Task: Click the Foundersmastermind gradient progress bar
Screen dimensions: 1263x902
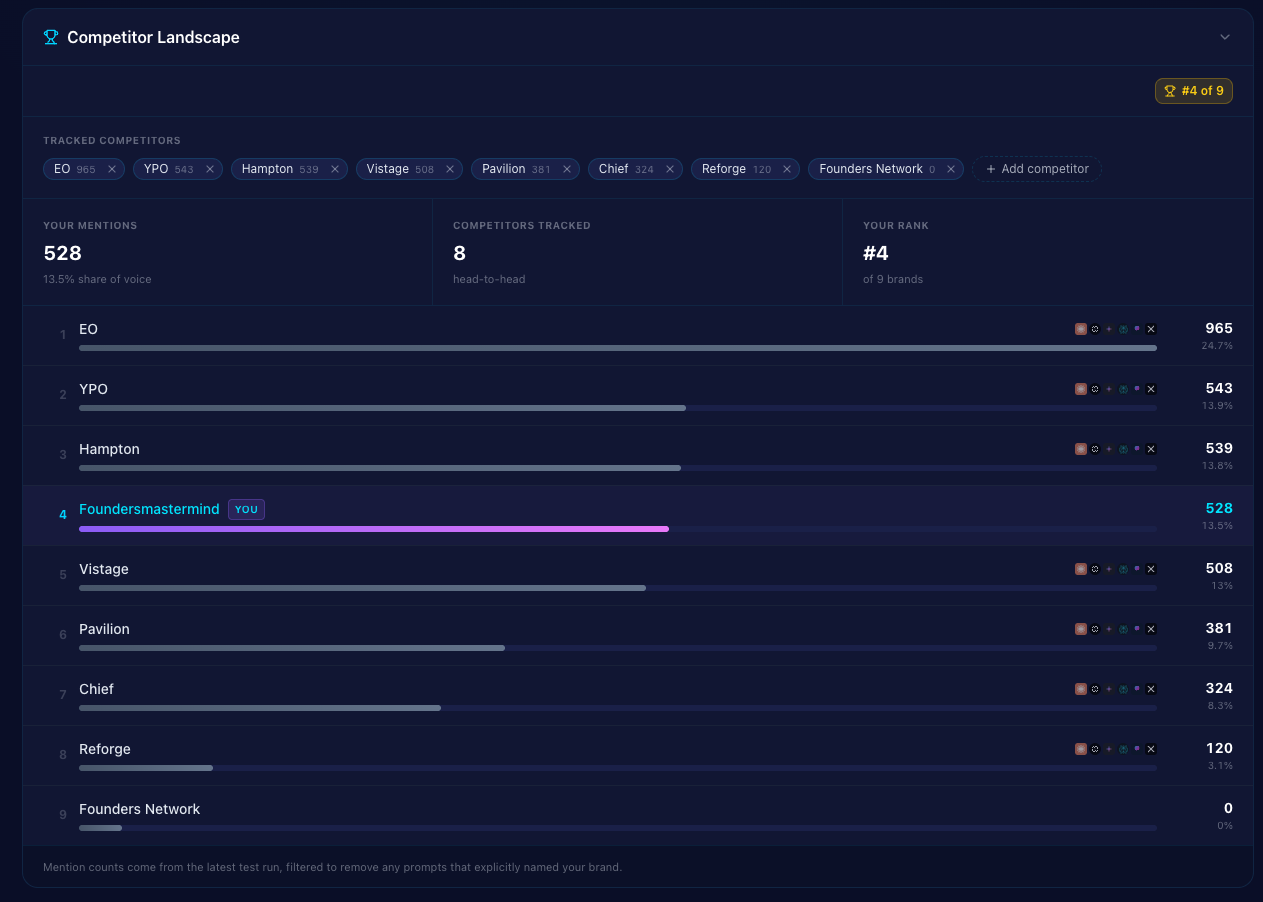Action: 374,528
